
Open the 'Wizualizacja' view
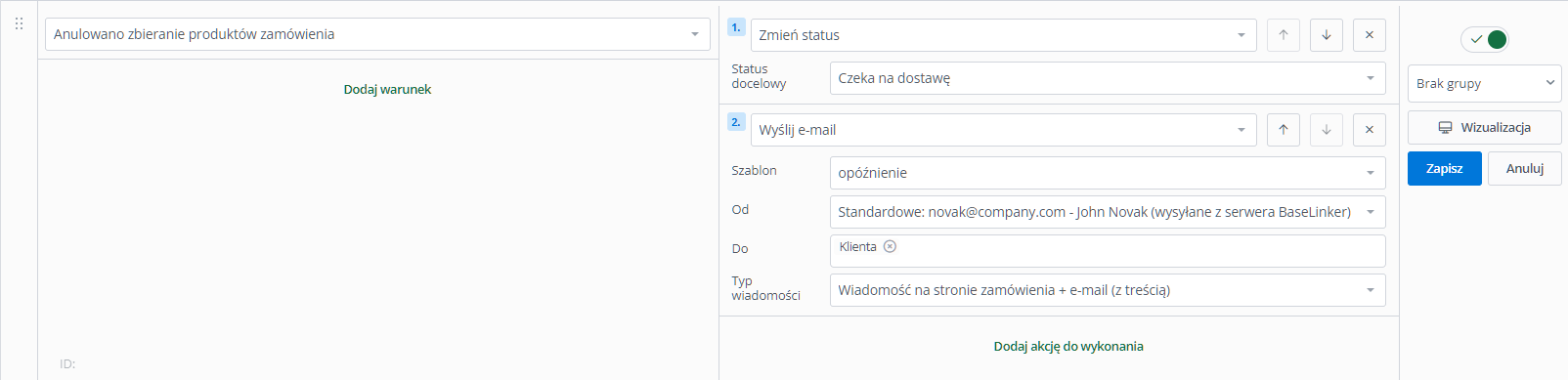(x=1485, y=127)
